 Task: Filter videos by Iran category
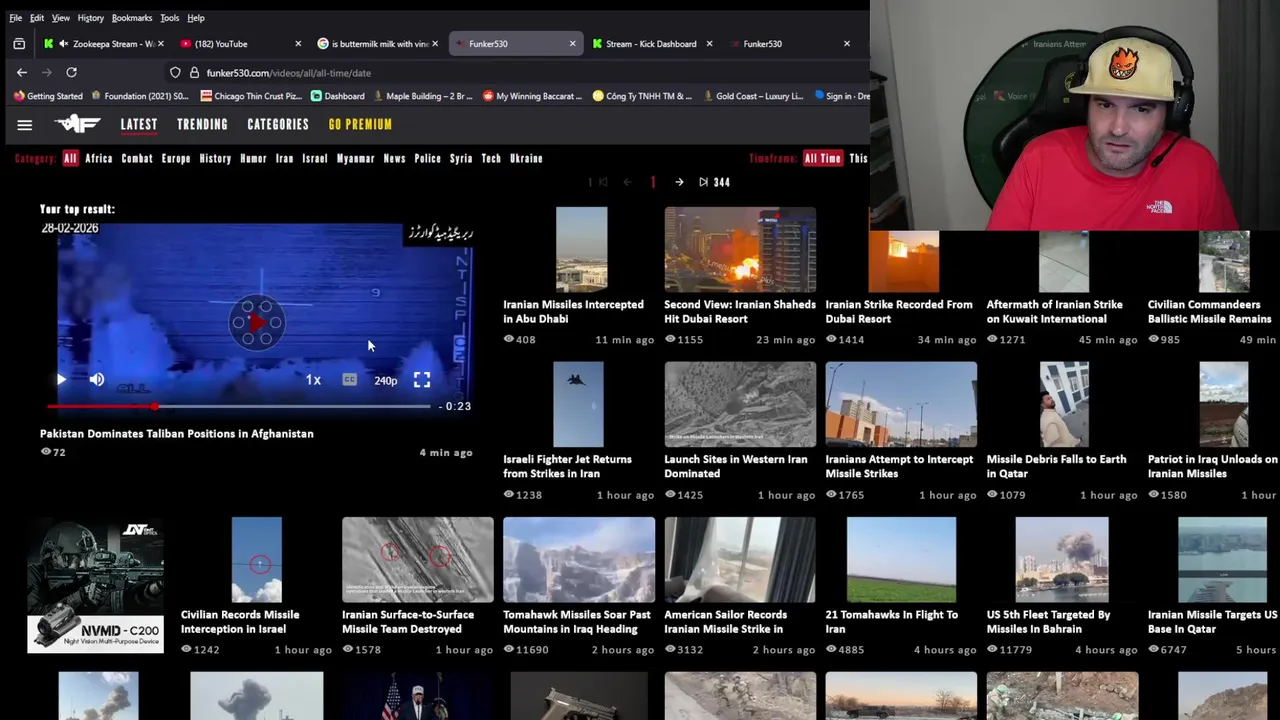tap(285, 158)
